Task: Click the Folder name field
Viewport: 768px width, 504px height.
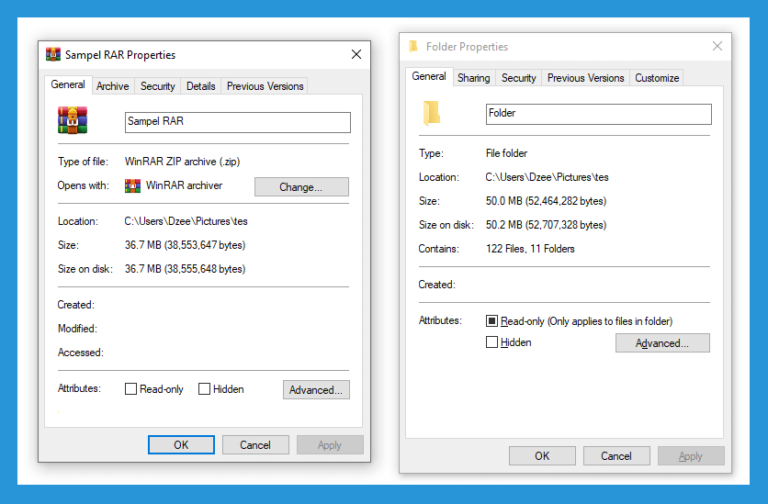Action: coord(599,114)
